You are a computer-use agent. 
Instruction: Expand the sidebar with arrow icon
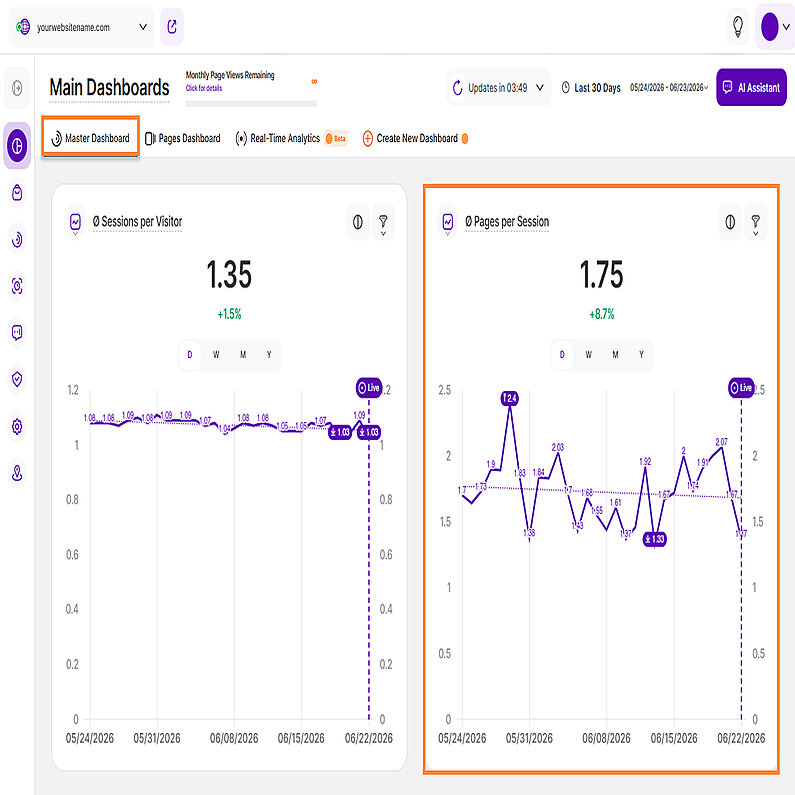pos(17,88)
